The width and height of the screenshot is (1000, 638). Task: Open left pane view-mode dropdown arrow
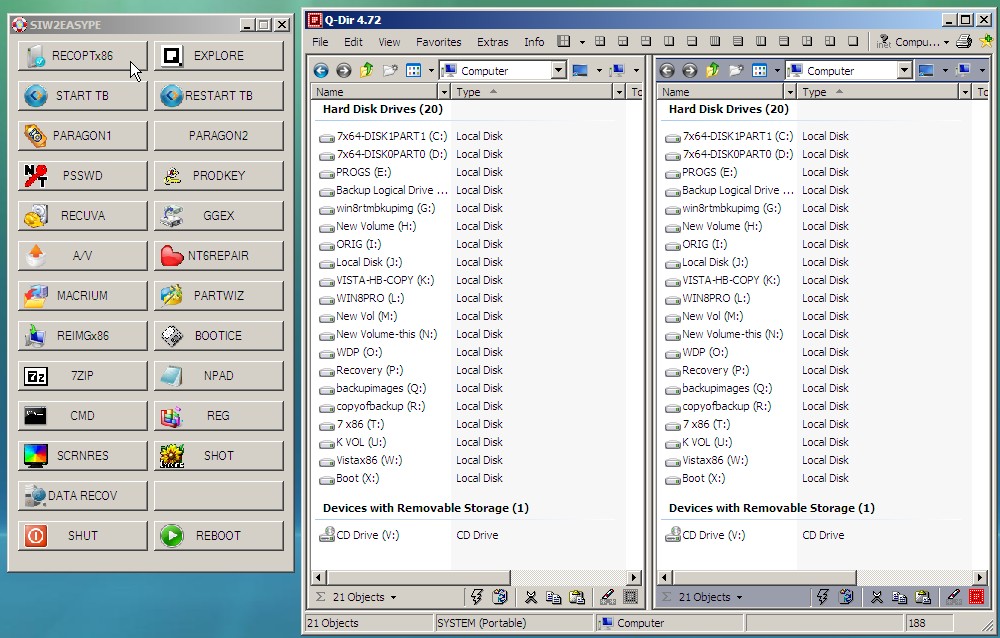tap(432, 71)
